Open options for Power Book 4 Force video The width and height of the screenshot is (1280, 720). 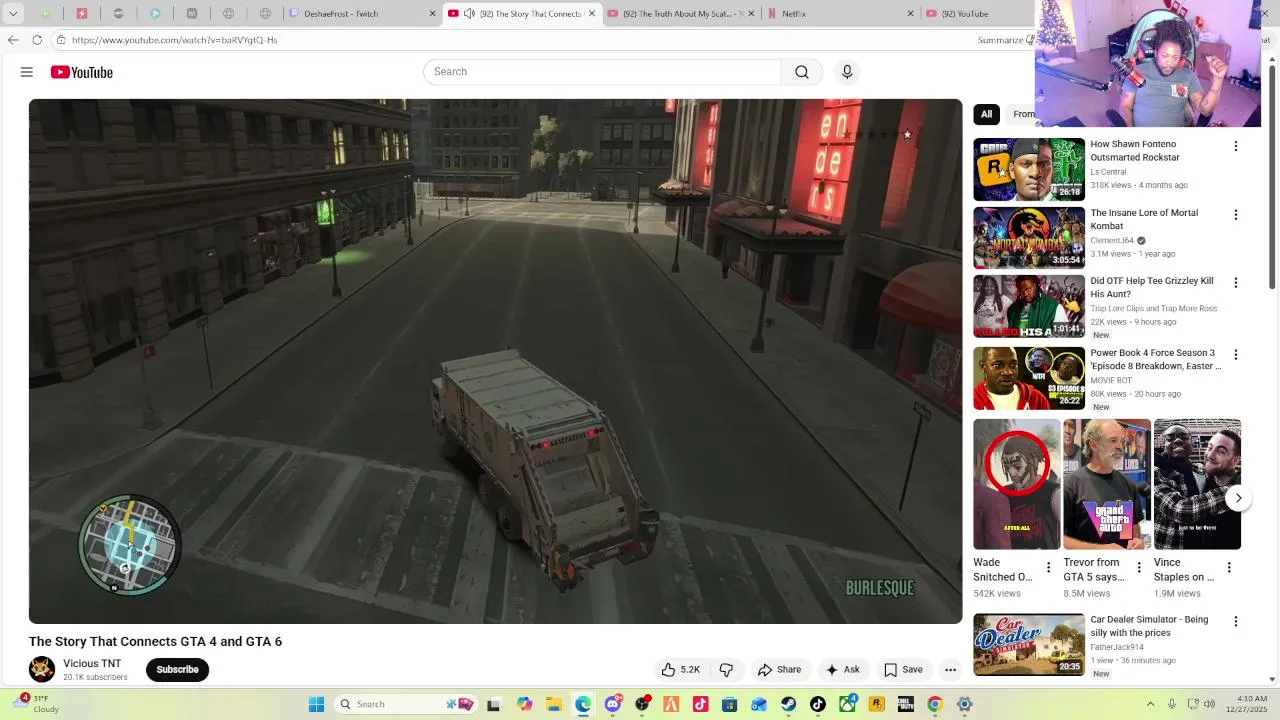tap(1235, 355)
